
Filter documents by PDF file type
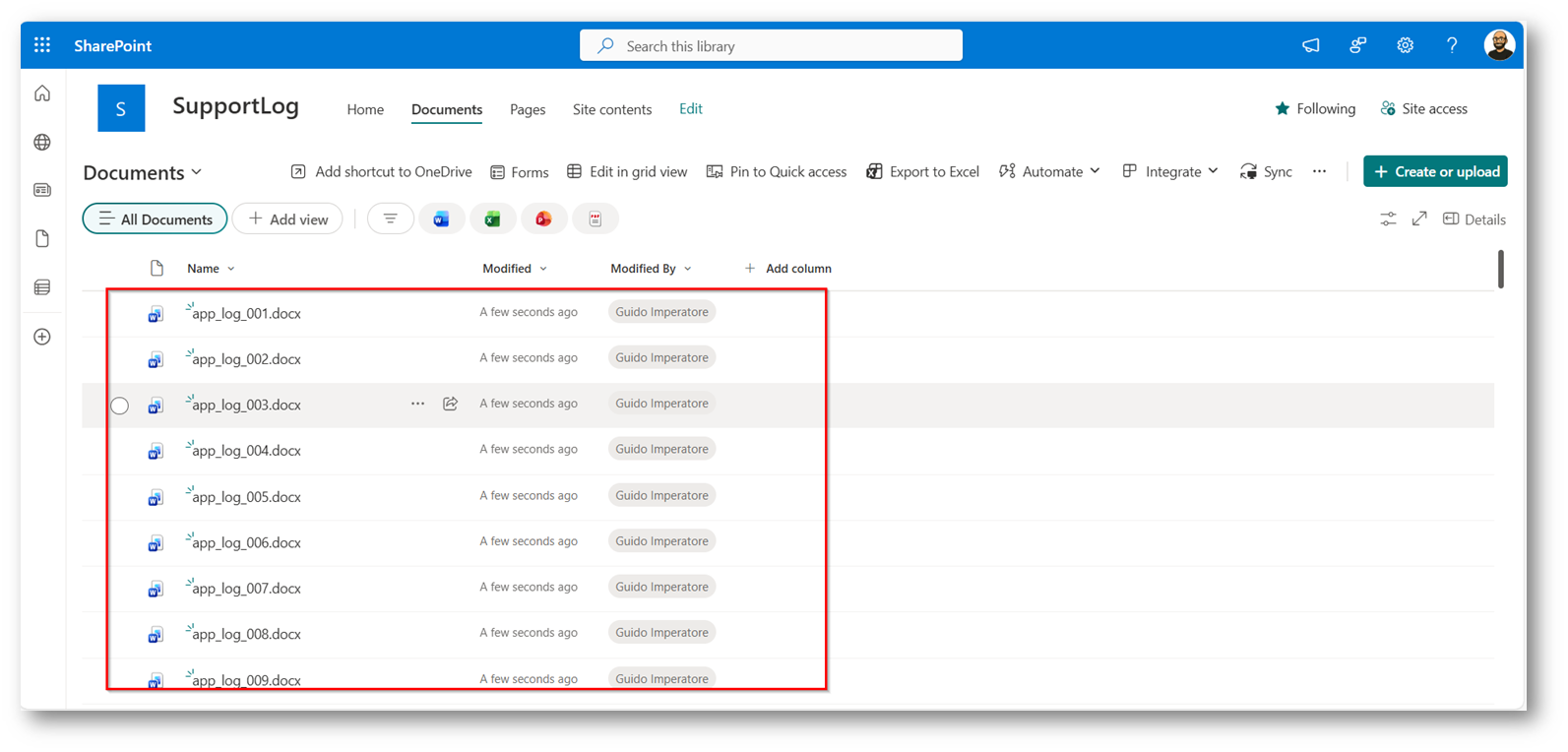595,219
